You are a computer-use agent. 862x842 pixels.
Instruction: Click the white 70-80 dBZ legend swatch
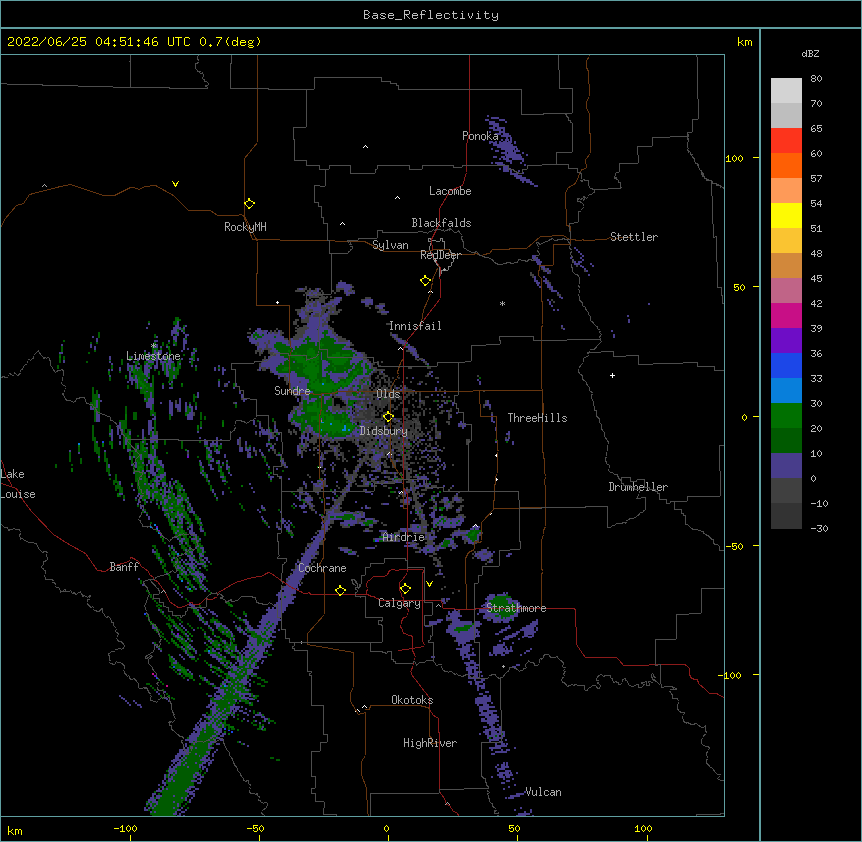786,91
